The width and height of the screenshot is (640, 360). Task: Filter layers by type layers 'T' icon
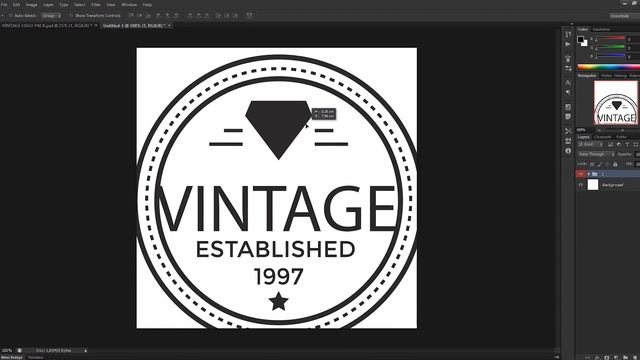[x=627, y=144]
